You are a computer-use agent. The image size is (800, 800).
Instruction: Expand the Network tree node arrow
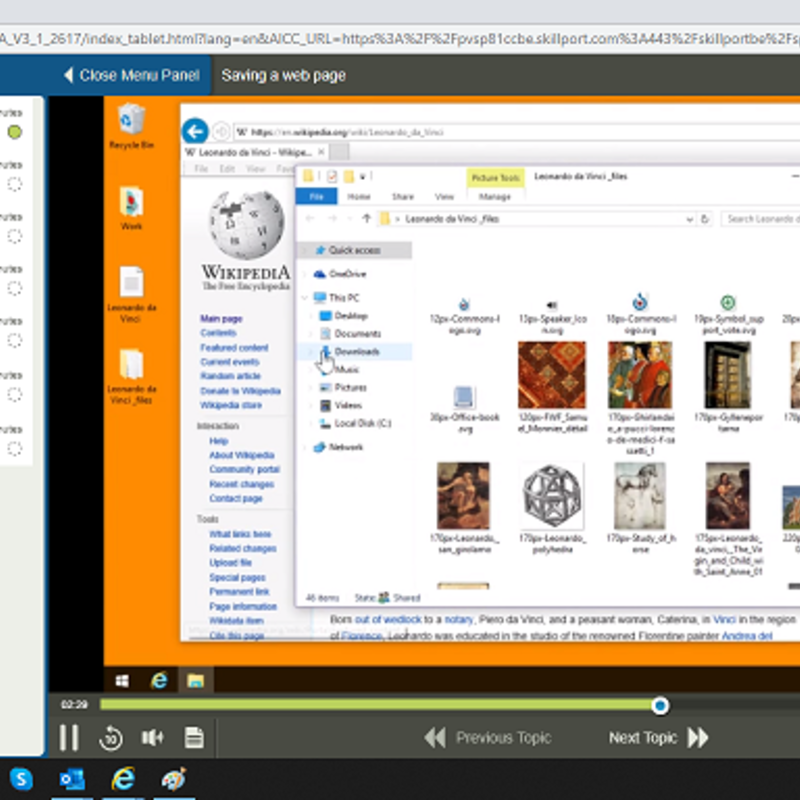click(305, 447)
